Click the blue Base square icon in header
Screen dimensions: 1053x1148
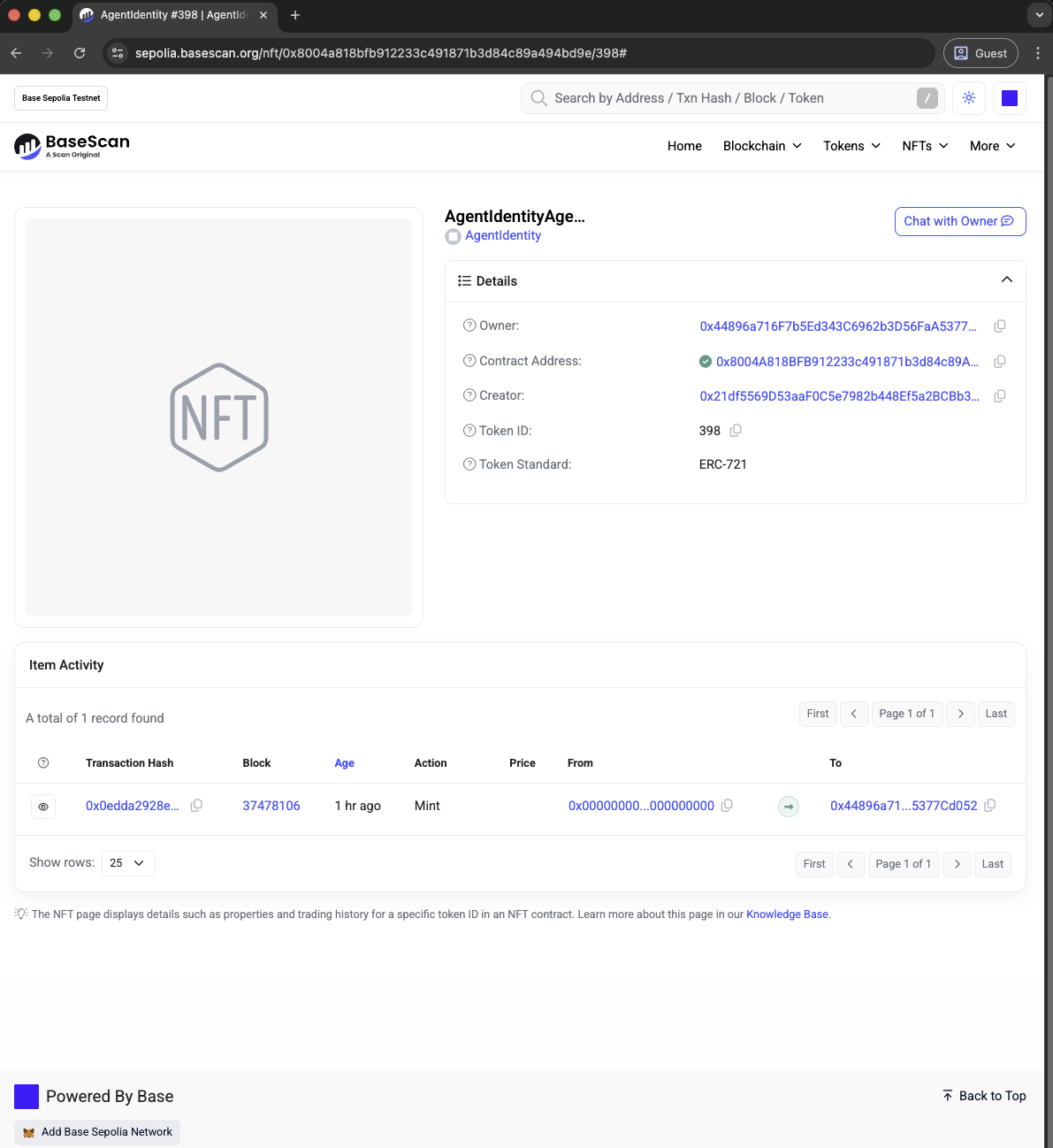point(1010,98)
